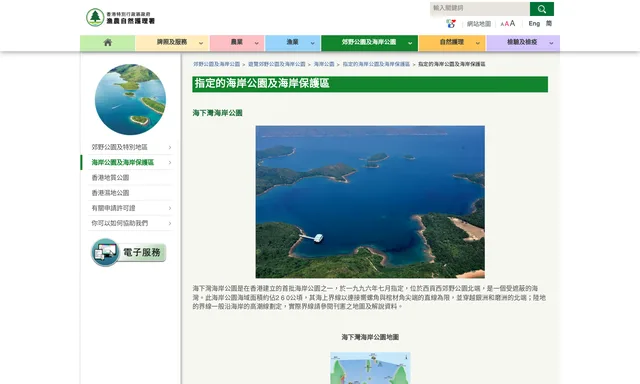Open the 自然護理 menu
This screenshot has width=640, height=384.
click(x=451, y=42)
